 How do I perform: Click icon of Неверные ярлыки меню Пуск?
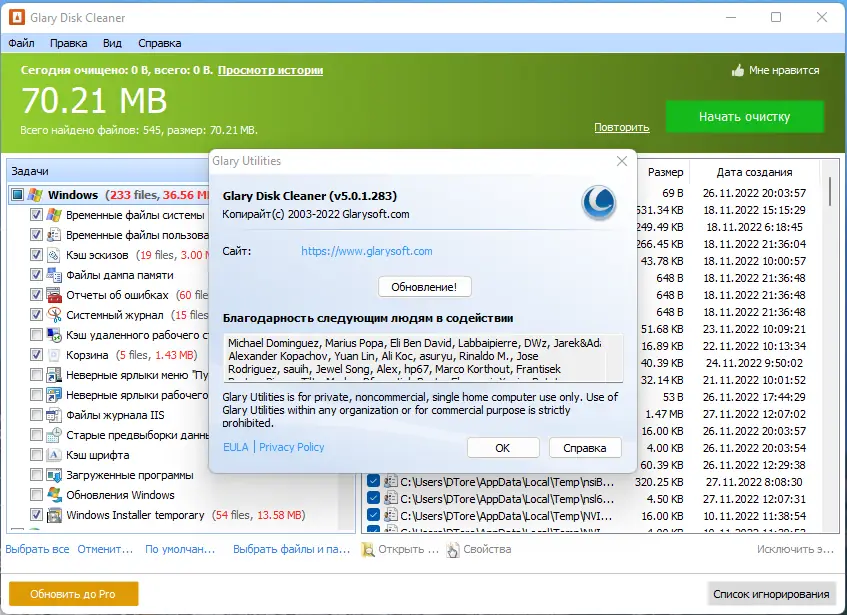pyautogui.click(x=53, y=375)
